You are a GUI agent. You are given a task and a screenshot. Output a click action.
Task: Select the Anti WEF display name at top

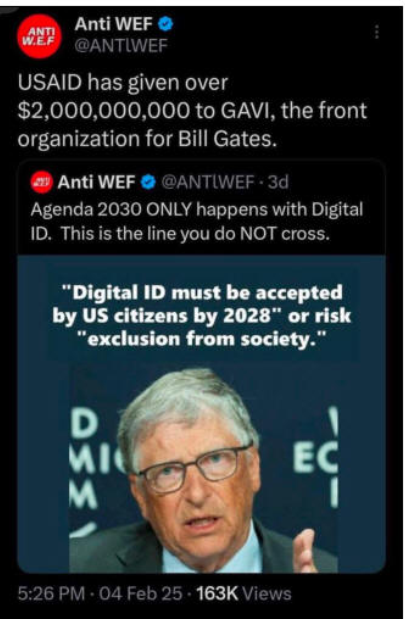tap(113, 24)
